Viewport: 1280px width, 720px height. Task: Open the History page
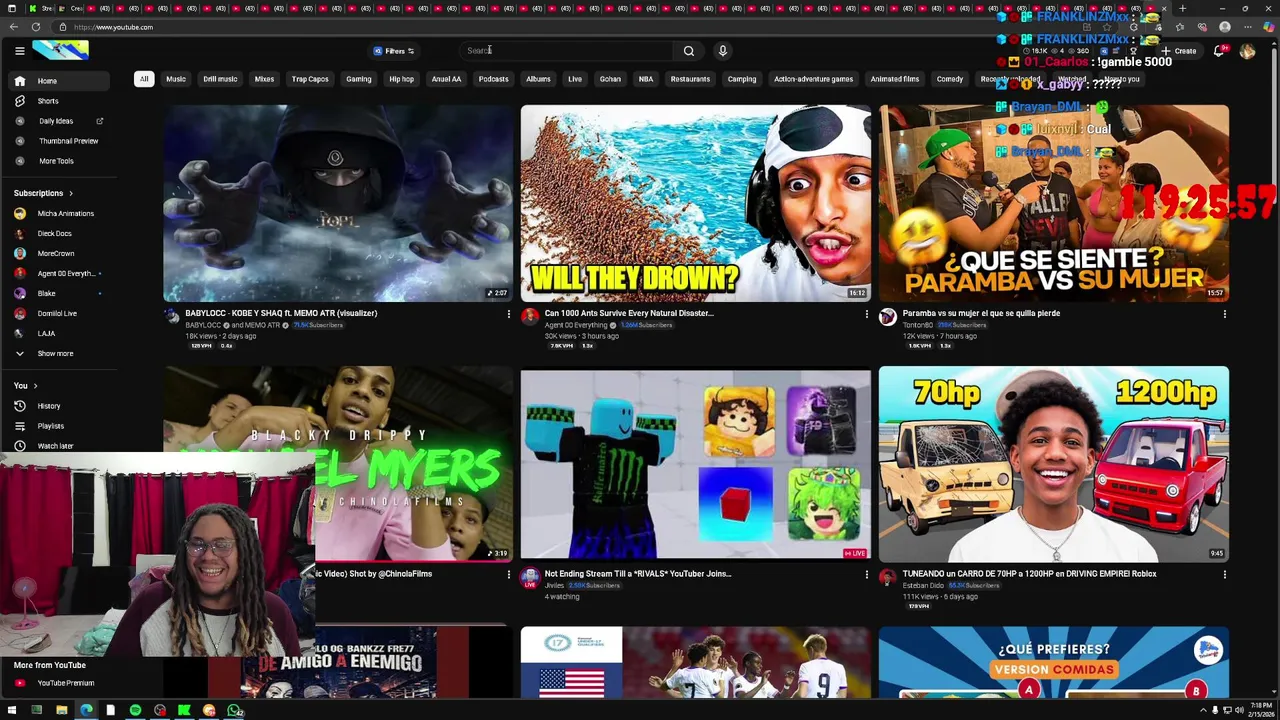point(58,406)
